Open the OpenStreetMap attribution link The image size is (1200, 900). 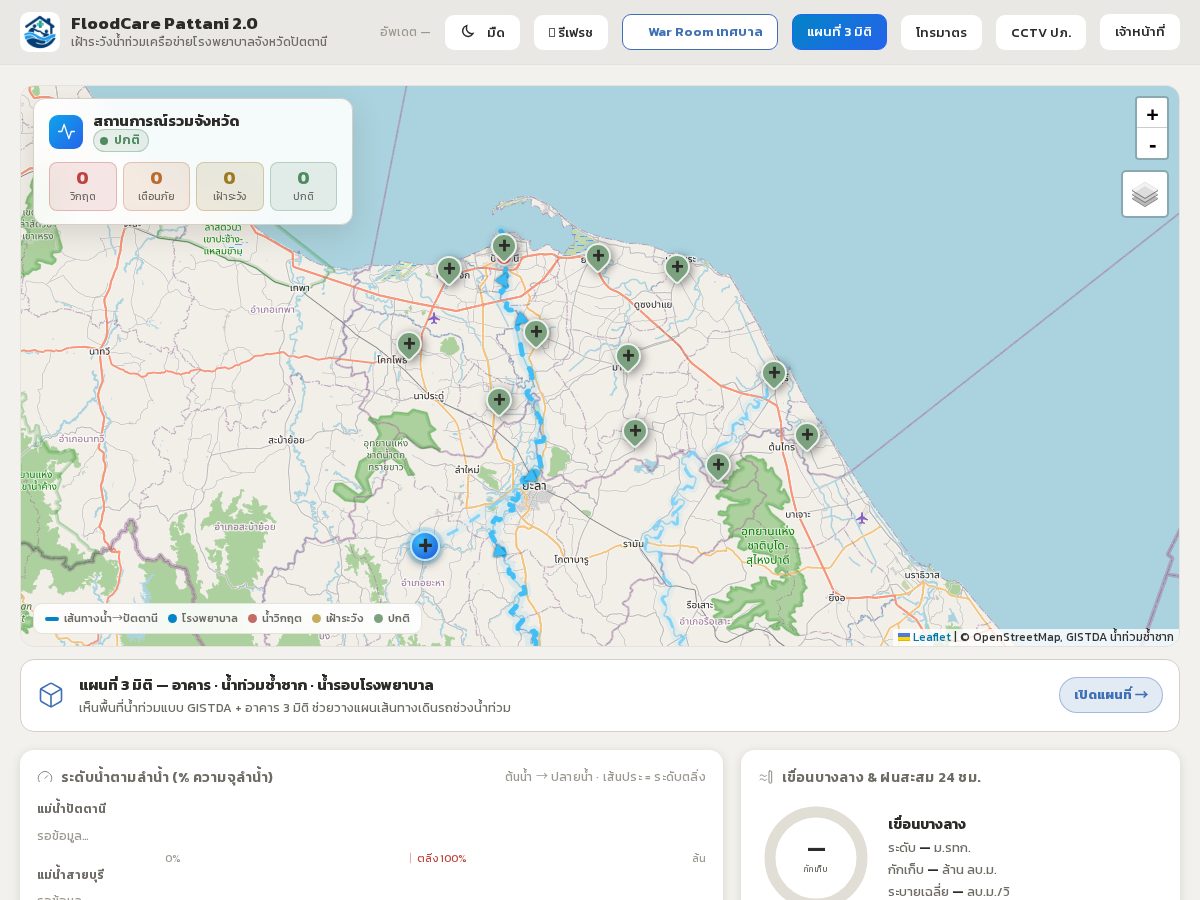coord(1015,637)
